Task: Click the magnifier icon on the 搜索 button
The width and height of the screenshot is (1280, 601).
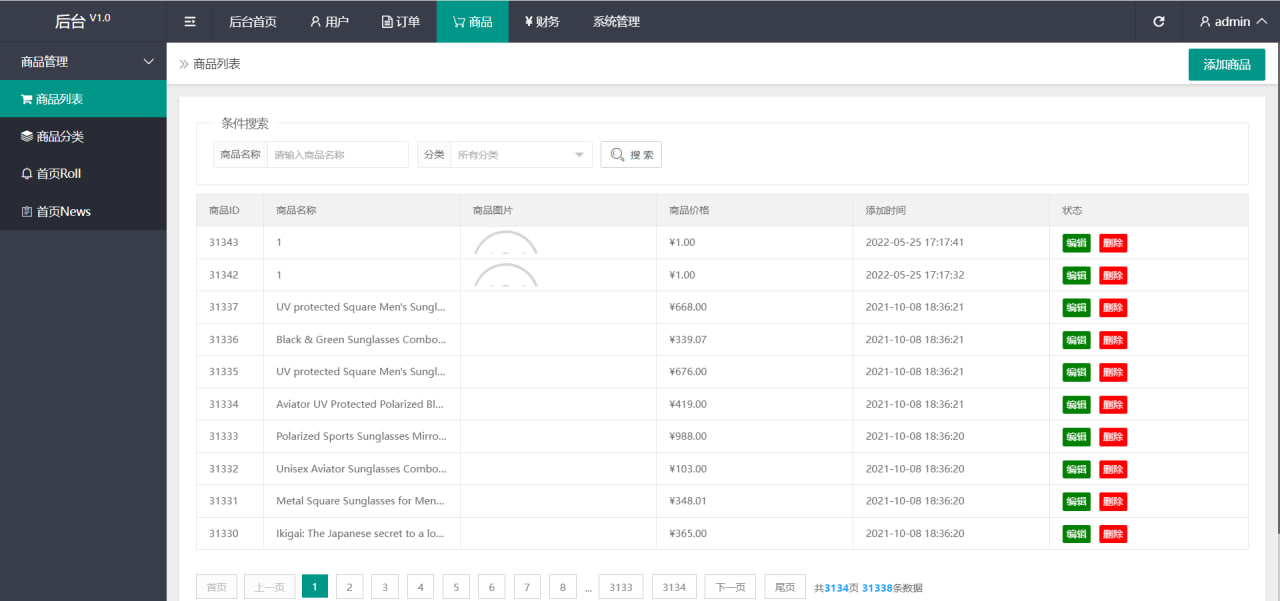Action: click(617, 154)
